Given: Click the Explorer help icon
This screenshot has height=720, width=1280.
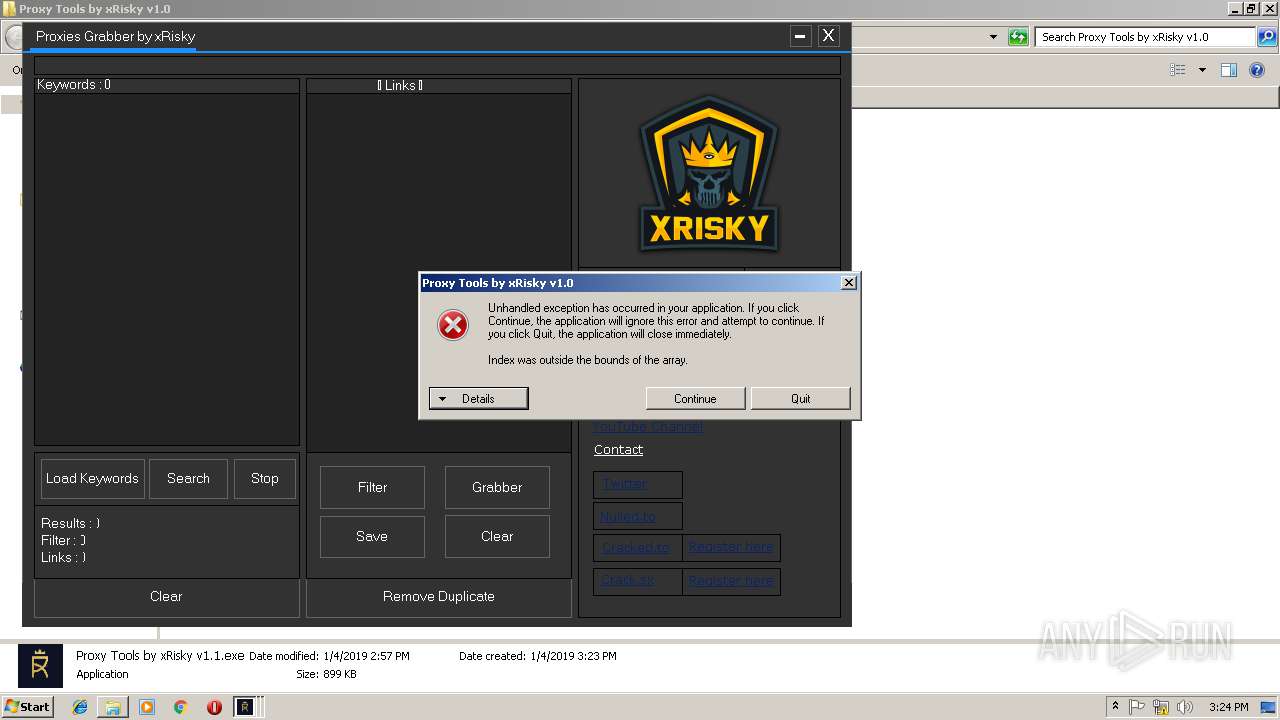Looking at the screenshot, I should pos(1258,70).
